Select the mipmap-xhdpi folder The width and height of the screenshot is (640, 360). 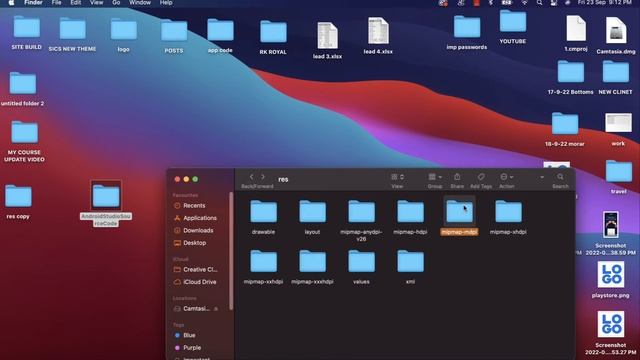click(508, 212)
